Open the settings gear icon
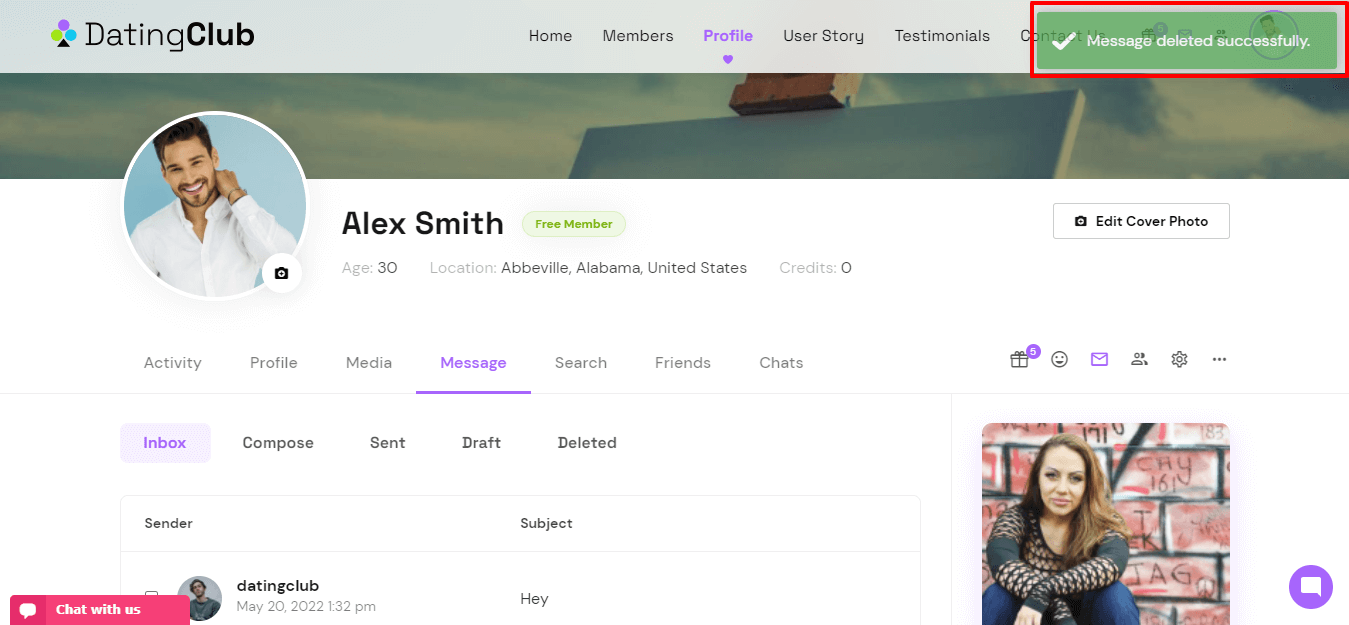The width and height of the screenshot is (1349, 625). (1179, 359)
